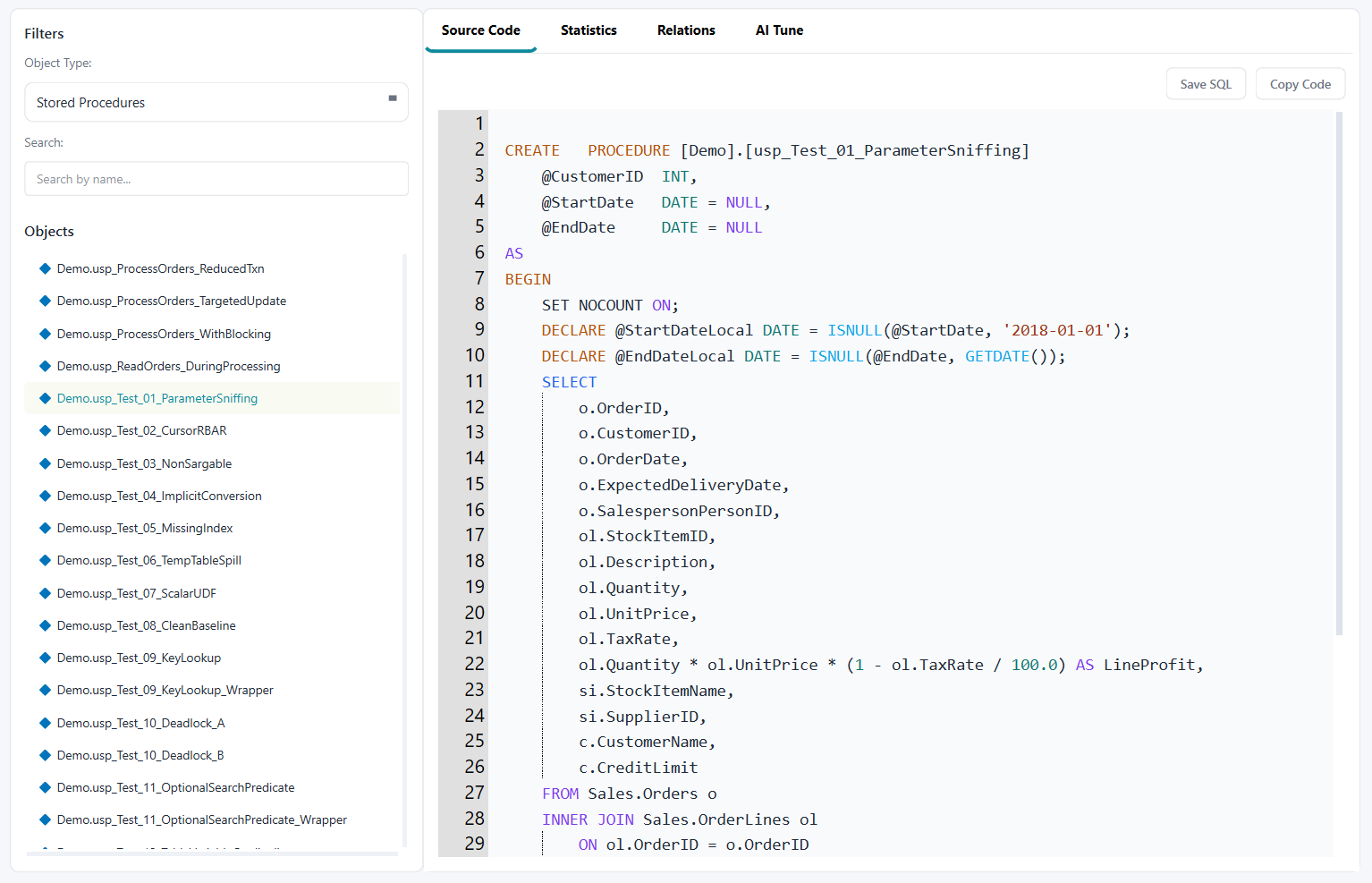Click diamond icon beside Demo.usp_ProcessOrders_ReducedTxn

pos(45,268)
